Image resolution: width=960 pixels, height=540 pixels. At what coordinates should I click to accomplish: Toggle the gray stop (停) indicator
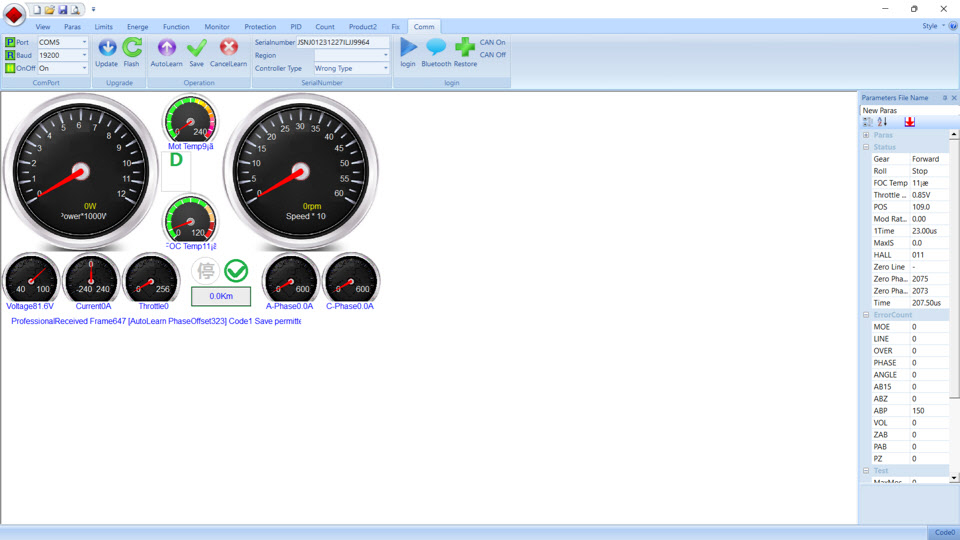coord(206,271)
